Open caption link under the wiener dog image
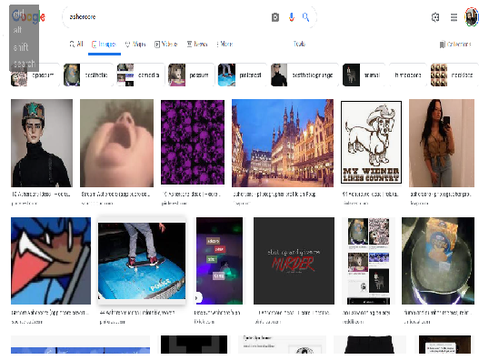This screenshot has width=479, height=360. (x=370, y=194)
